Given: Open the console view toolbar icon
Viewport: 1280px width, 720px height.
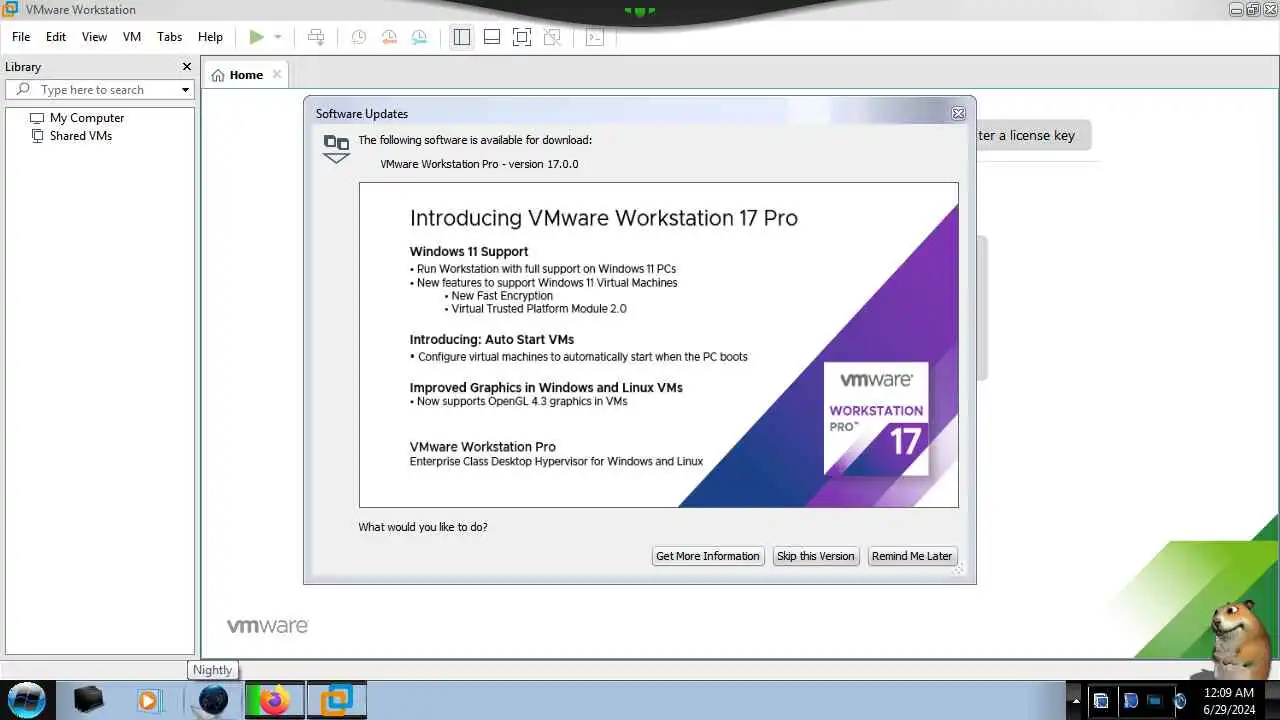Looking at the screenshot, I should point(595,37).
